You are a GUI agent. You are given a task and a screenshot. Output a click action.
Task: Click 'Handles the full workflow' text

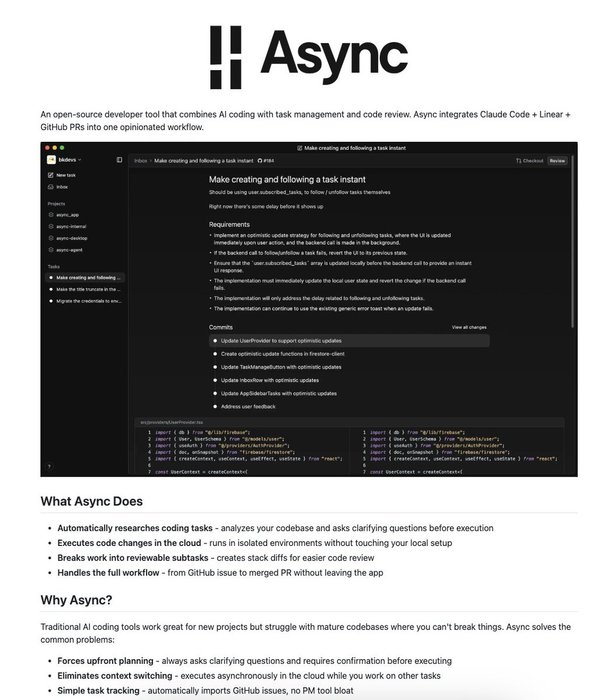(x=108, y=573)
